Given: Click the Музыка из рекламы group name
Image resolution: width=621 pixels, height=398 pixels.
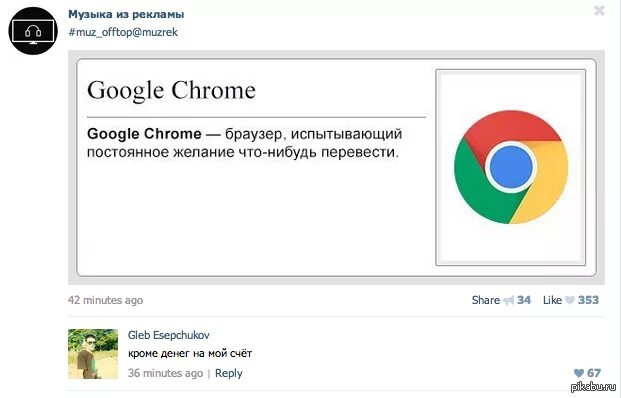Looking at the screenshot, I should (126, 14).
